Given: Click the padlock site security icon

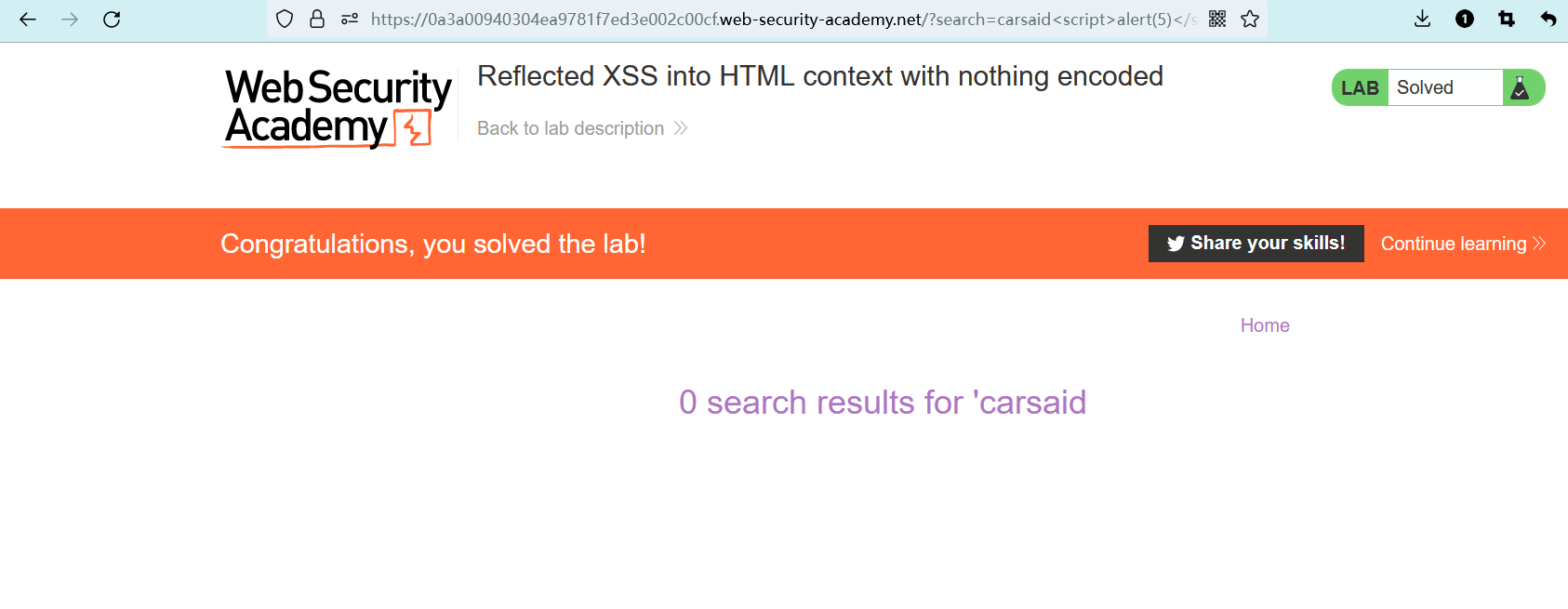Looking at the screenshot, I should click(x=317, y=19).
